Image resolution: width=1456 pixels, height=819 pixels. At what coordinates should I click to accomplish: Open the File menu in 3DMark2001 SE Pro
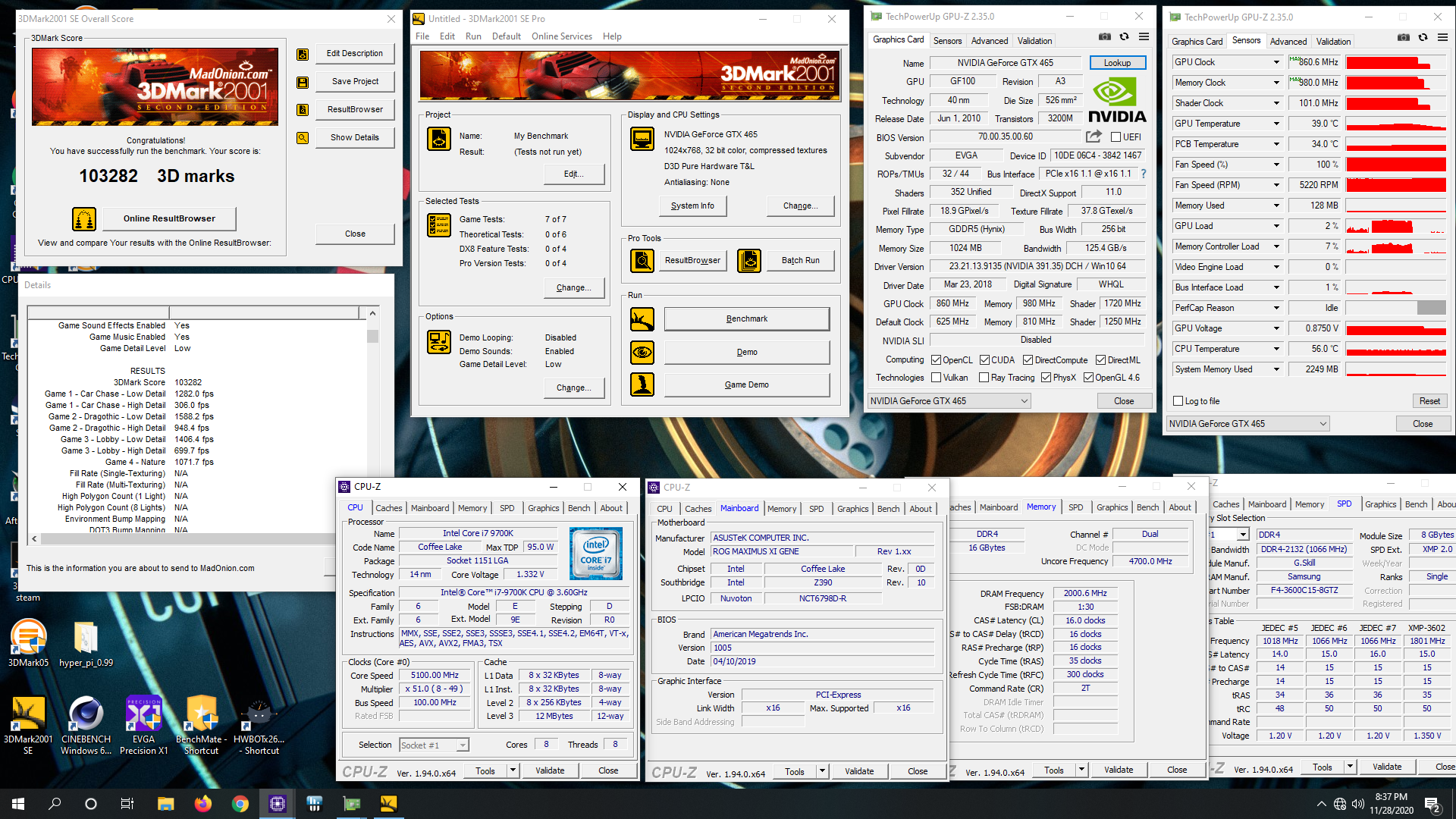pos(422,36)
